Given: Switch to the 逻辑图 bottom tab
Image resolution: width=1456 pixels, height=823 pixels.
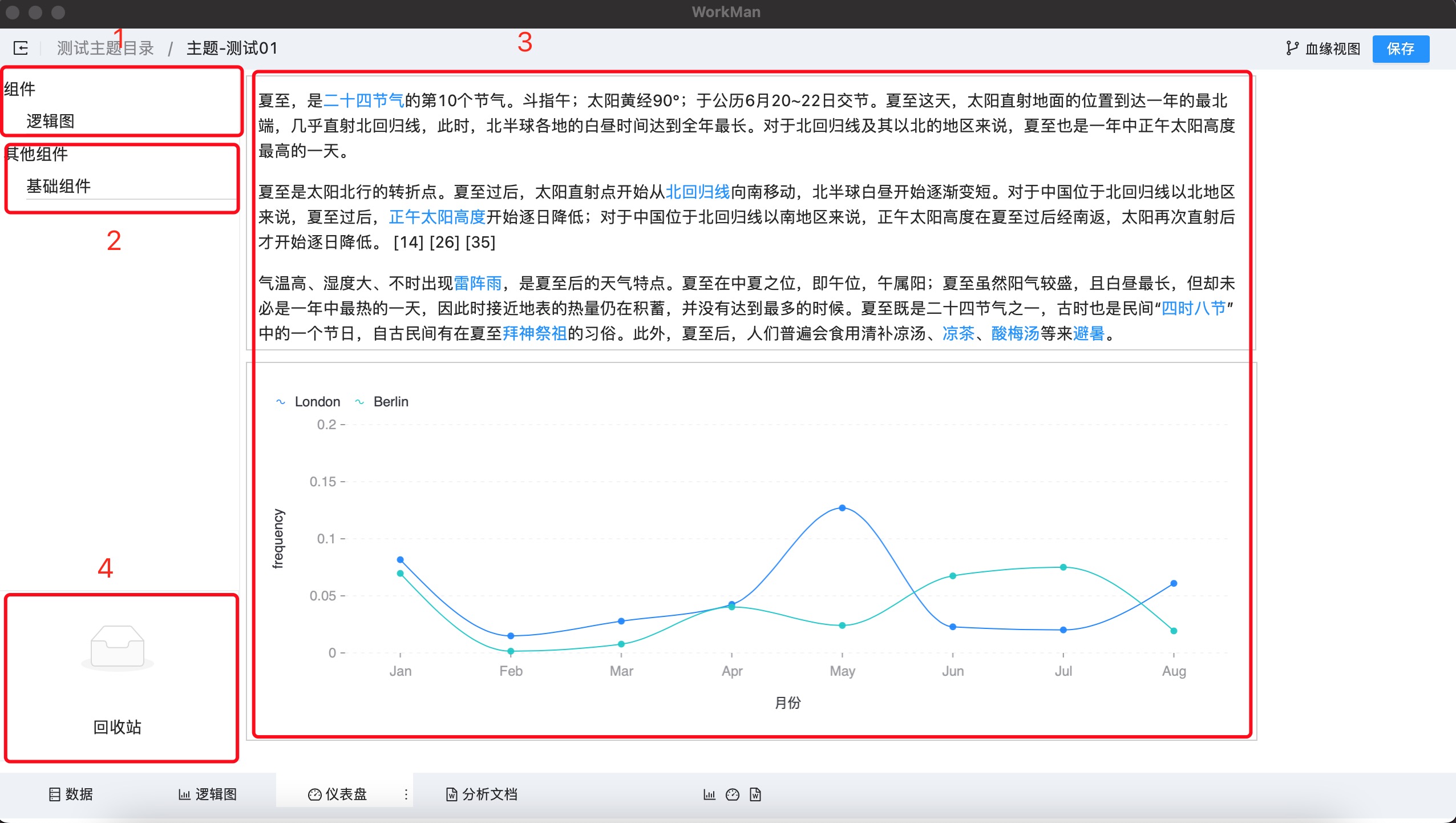Looking at the screenshot, I should (208, 794).
